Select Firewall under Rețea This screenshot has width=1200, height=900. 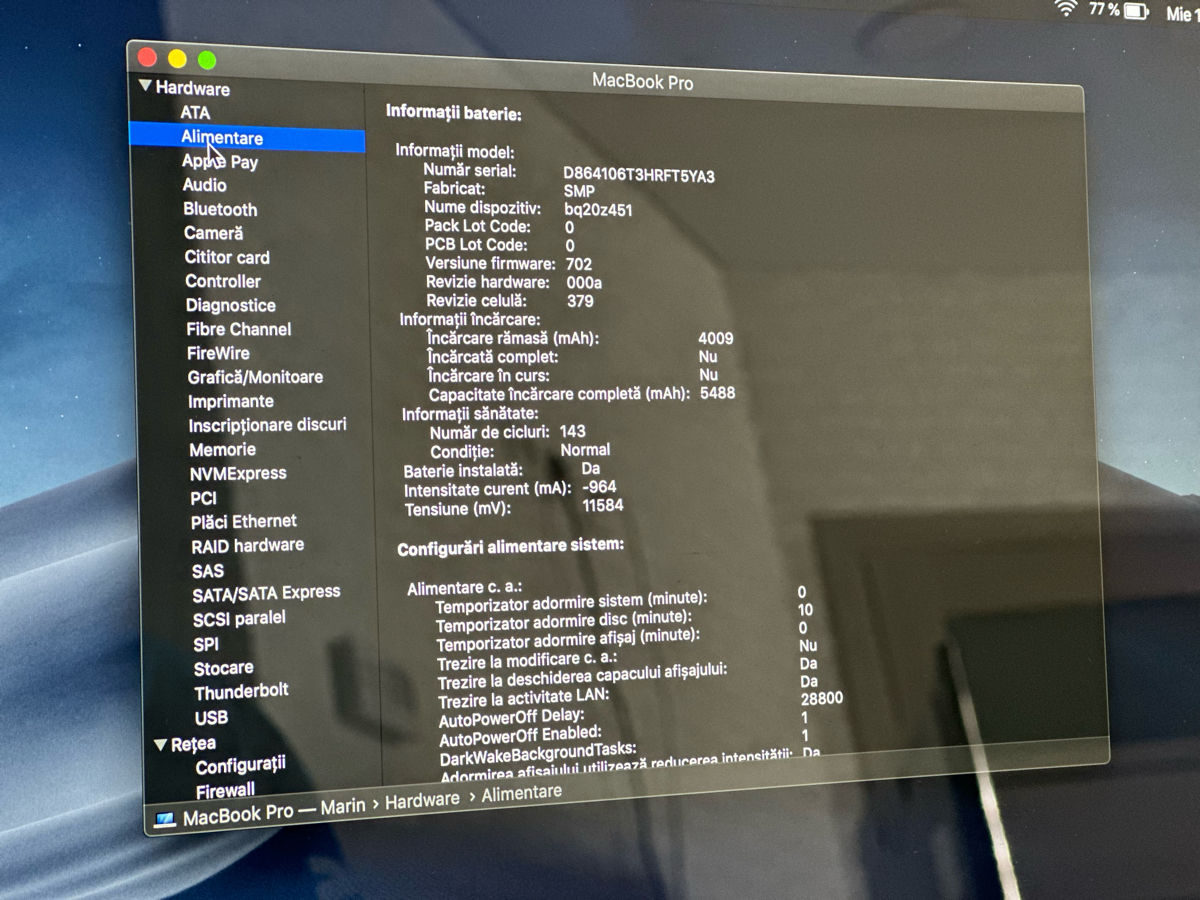(x=225, y=790)
